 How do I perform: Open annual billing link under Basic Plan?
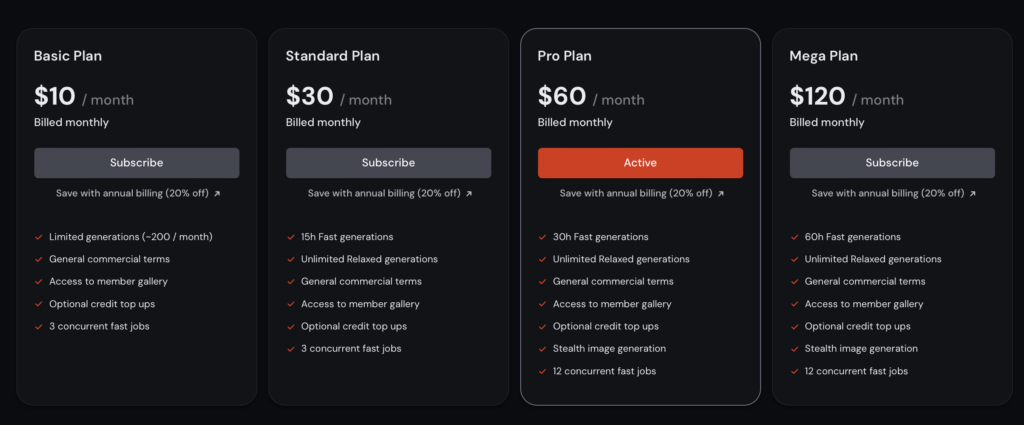138,194
